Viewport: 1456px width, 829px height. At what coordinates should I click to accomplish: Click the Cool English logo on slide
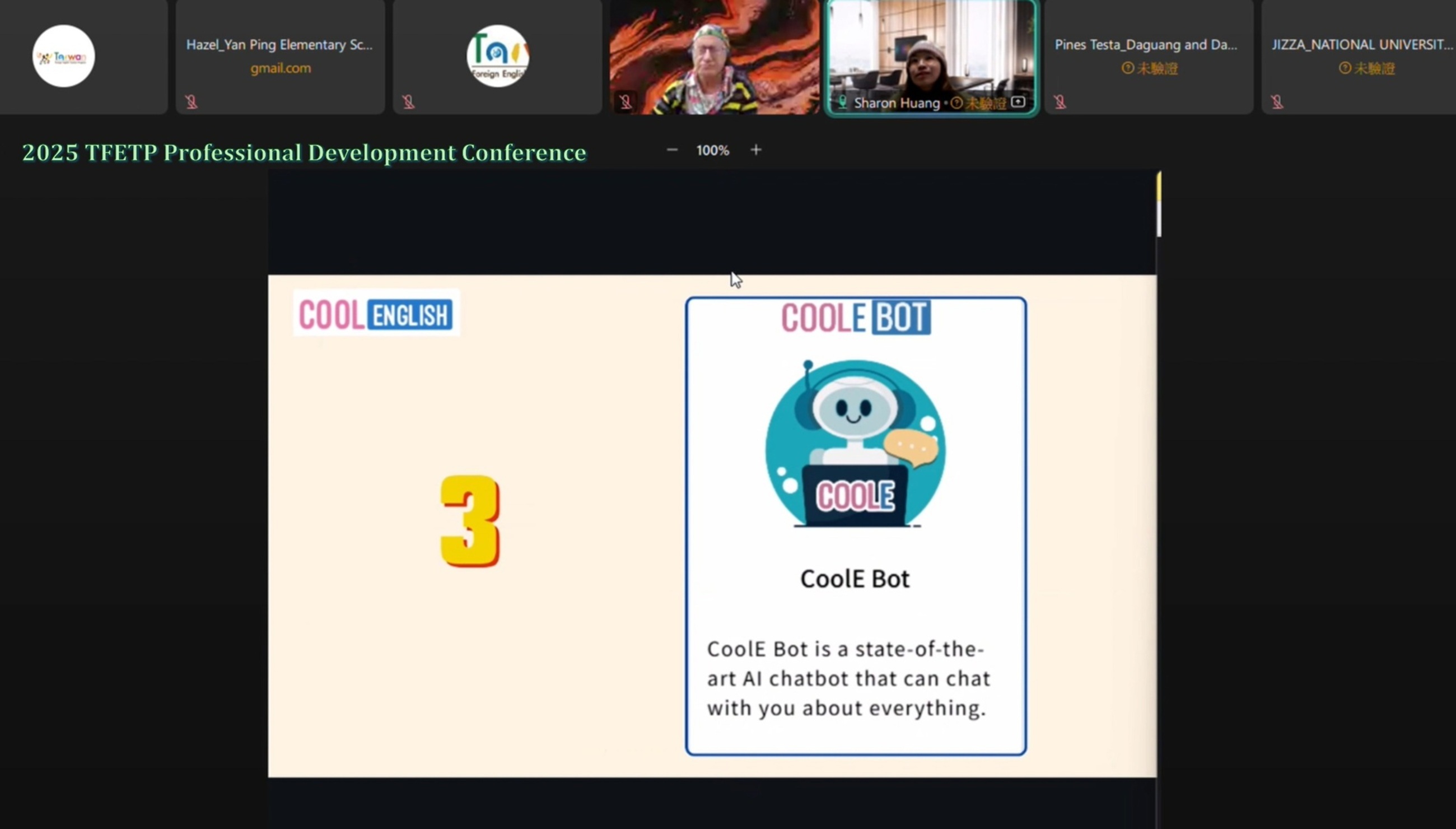pyautogui.click(x=376, y=314)
